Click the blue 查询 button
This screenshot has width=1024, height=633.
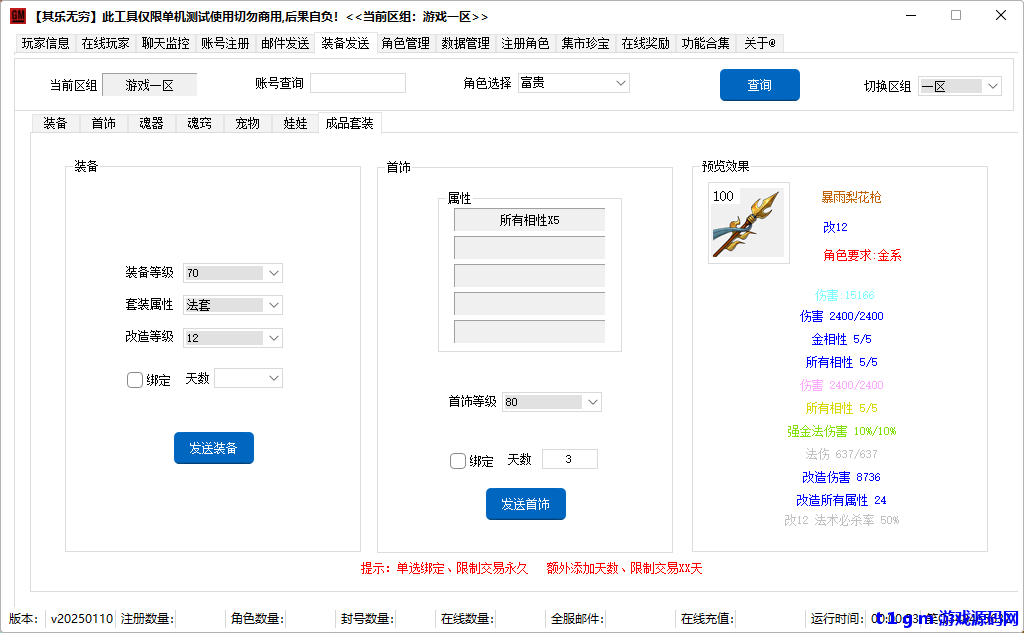tap(759, 85)
